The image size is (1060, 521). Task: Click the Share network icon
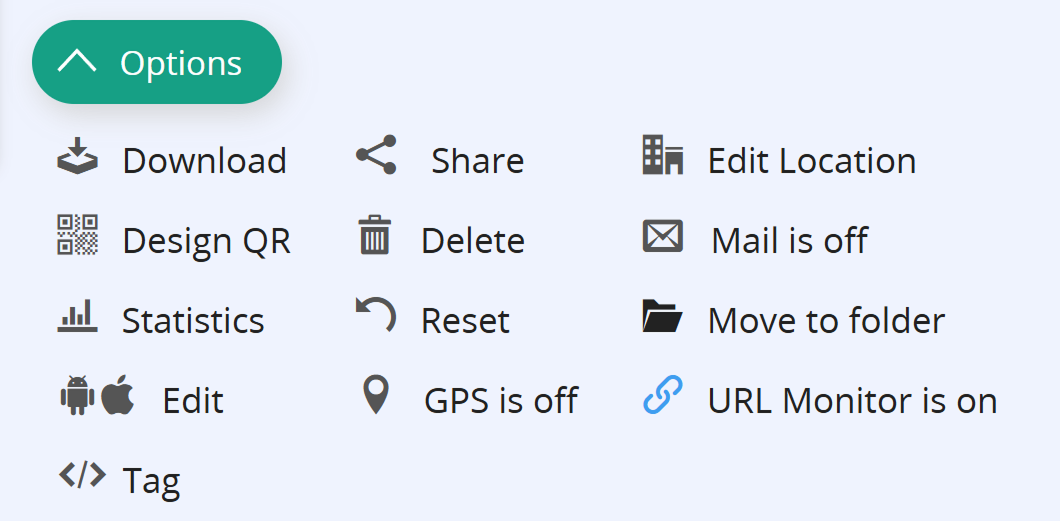click(376, 156)
